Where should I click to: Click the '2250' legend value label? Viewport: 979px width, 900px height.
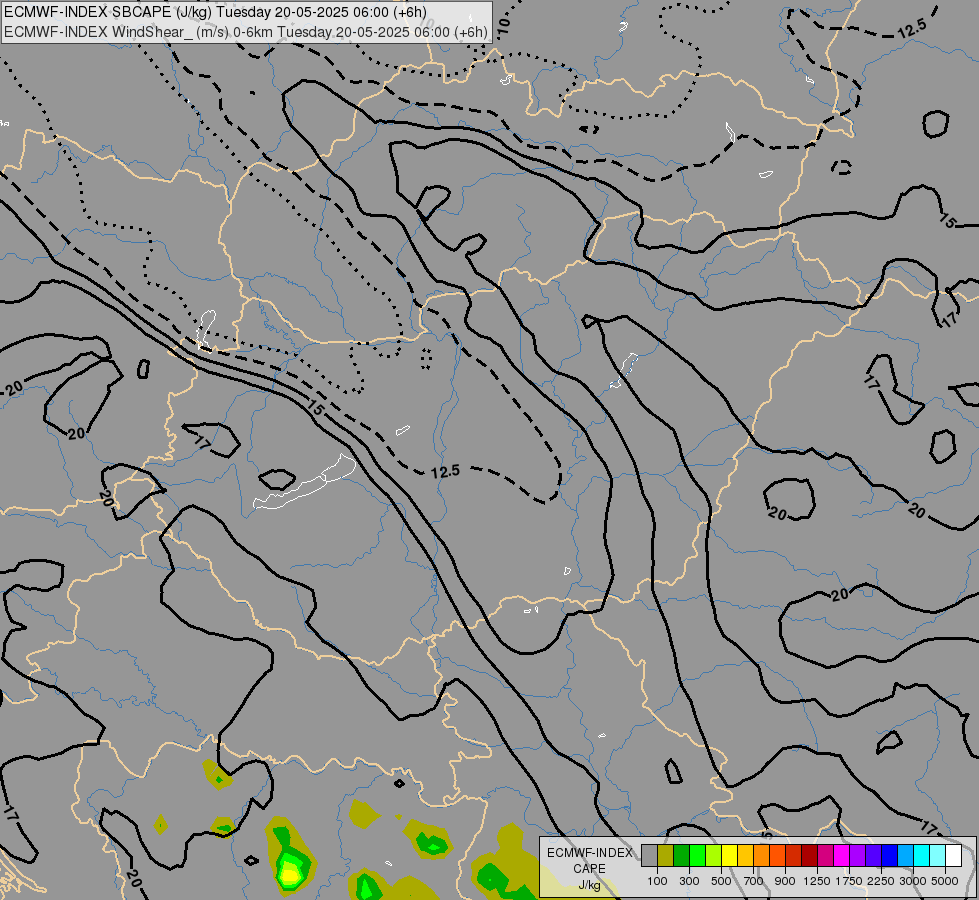881,881
